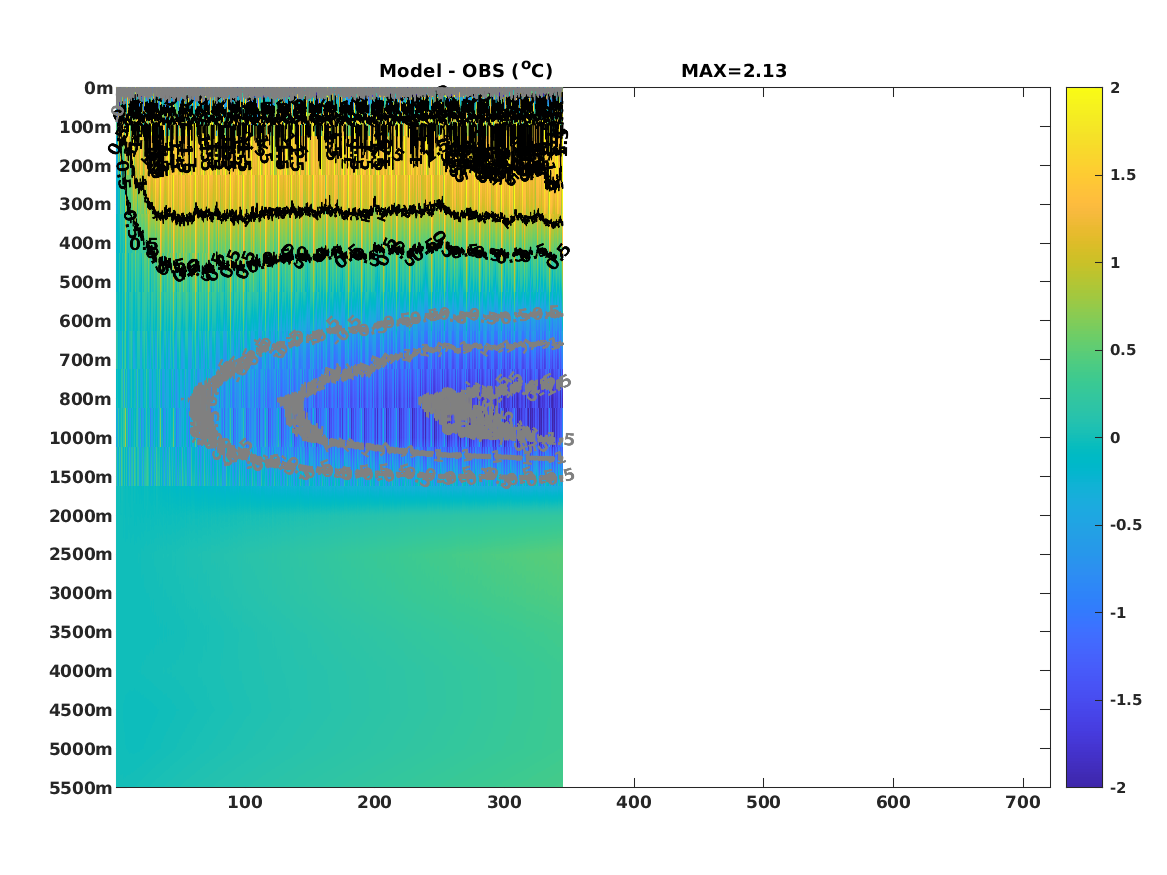The height and width of the screenshot is (875, 1167).
Task: Click the plot title 'Model - OBS (°C)'
Action: (466, 71)
